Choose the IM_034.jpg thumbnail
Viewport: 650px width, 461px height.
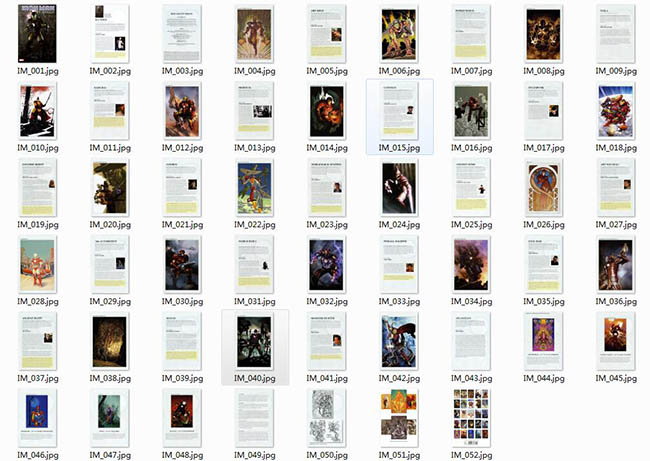point(471,264)
